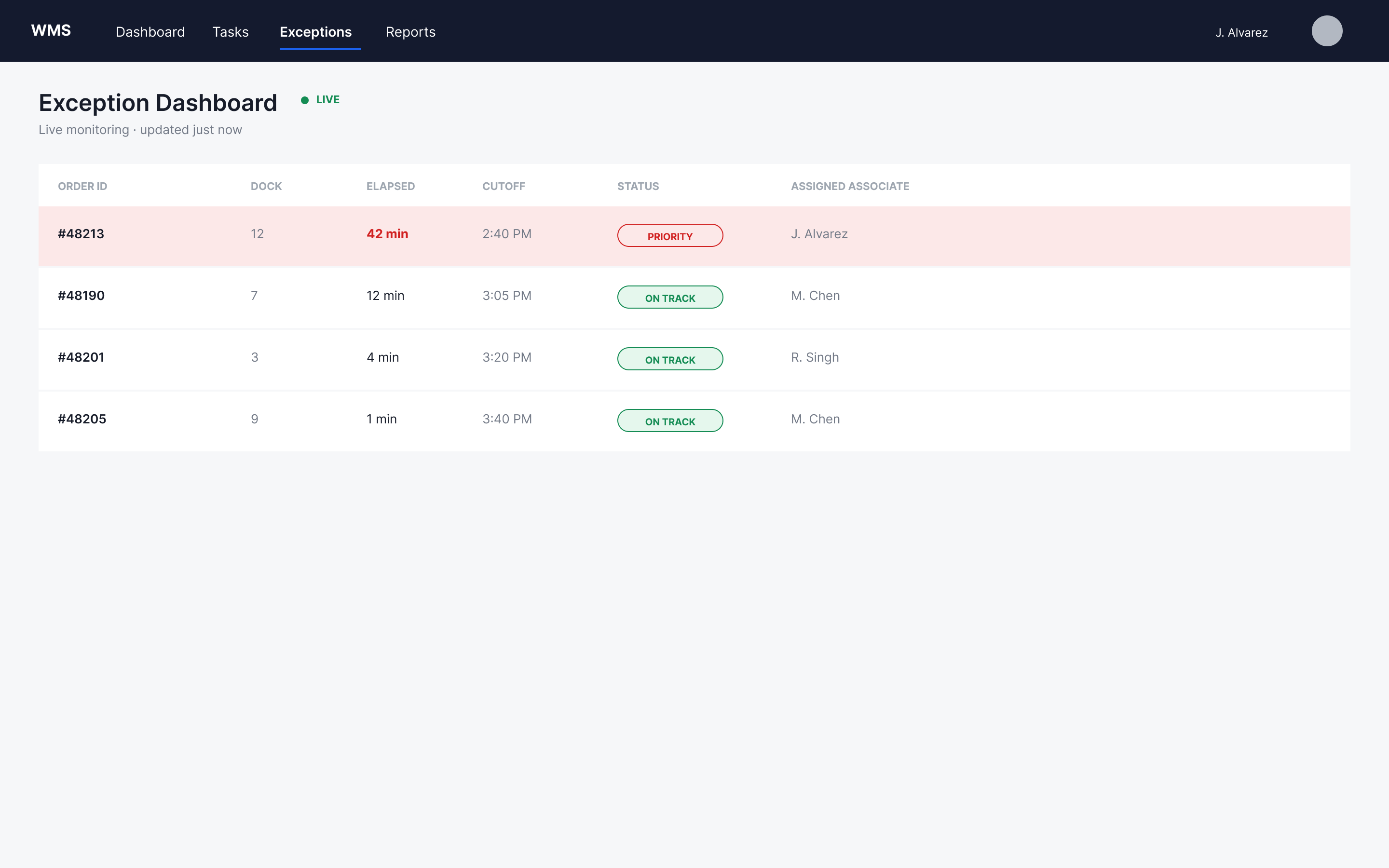Select the Exceptions tab

316,32
